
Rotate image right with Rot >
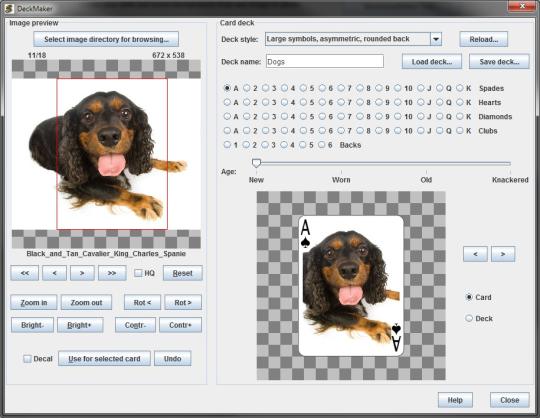click(183, 302)
